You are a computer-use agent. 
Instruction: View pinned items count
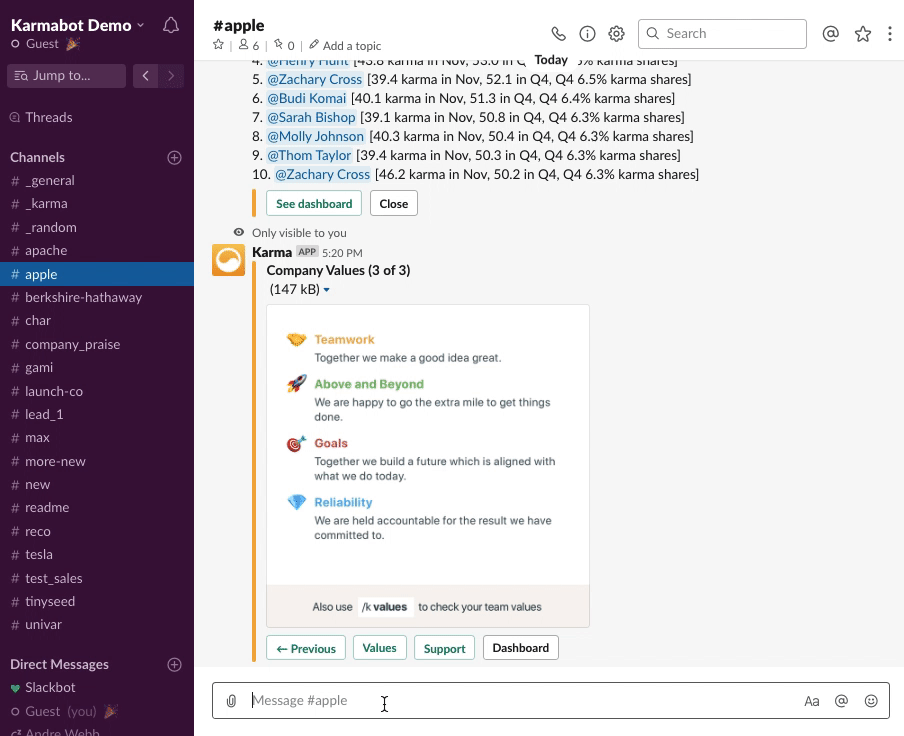coord(284,45)
